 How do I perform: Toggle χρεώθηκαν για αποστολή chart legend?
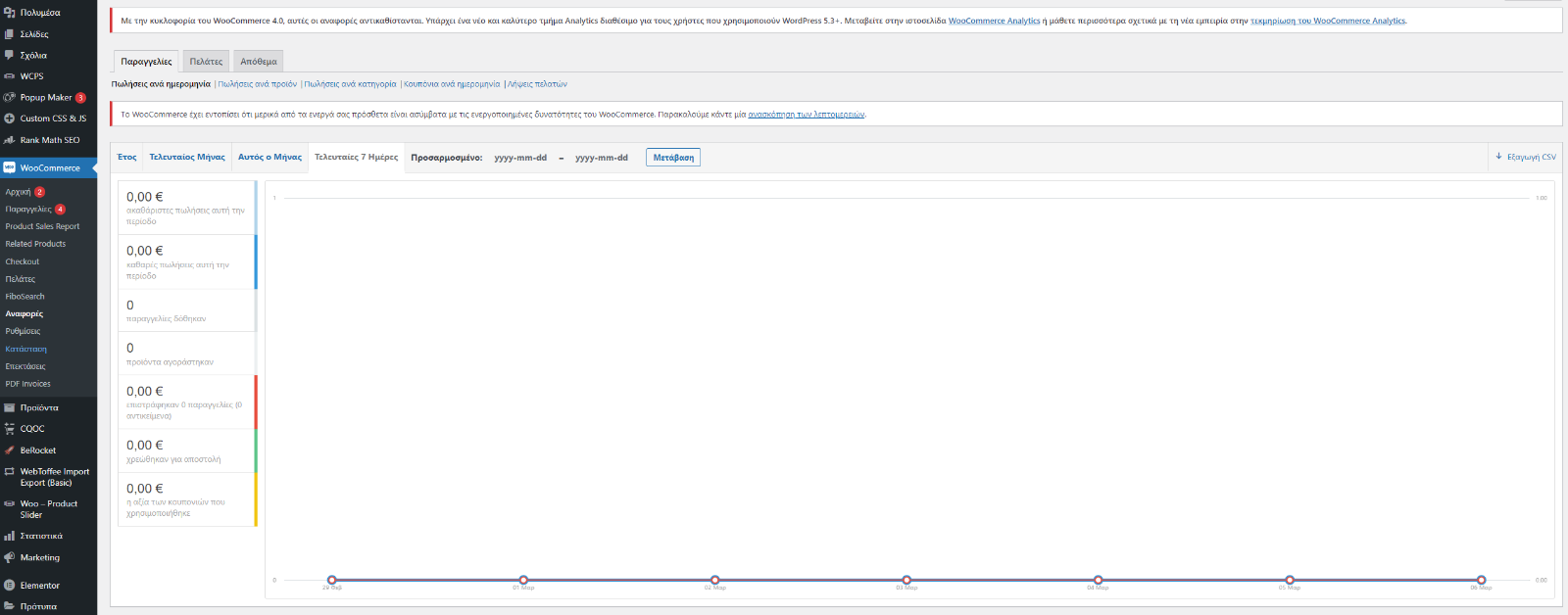click(x=187, y=450)
